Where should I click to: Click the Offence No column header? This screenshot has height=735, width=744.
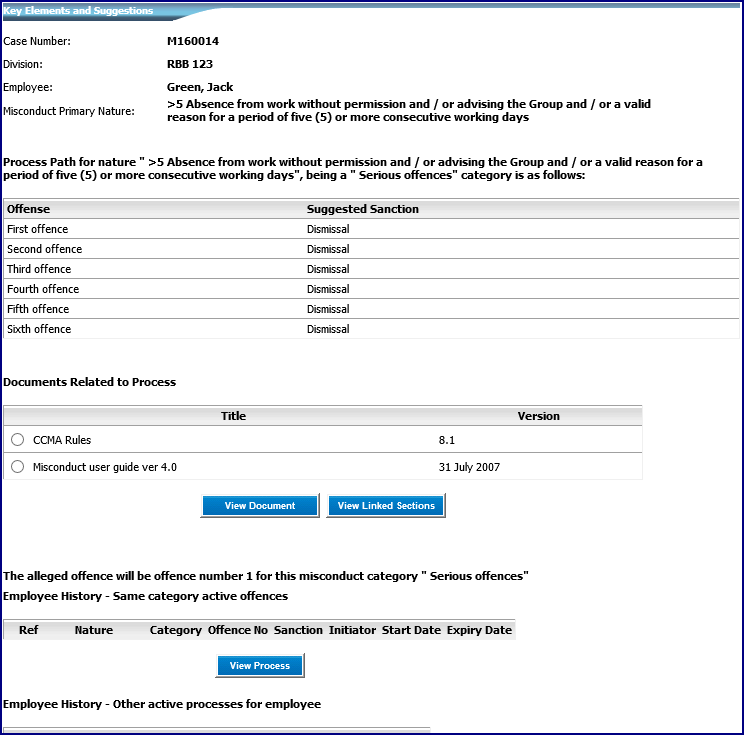coord(238,630)
